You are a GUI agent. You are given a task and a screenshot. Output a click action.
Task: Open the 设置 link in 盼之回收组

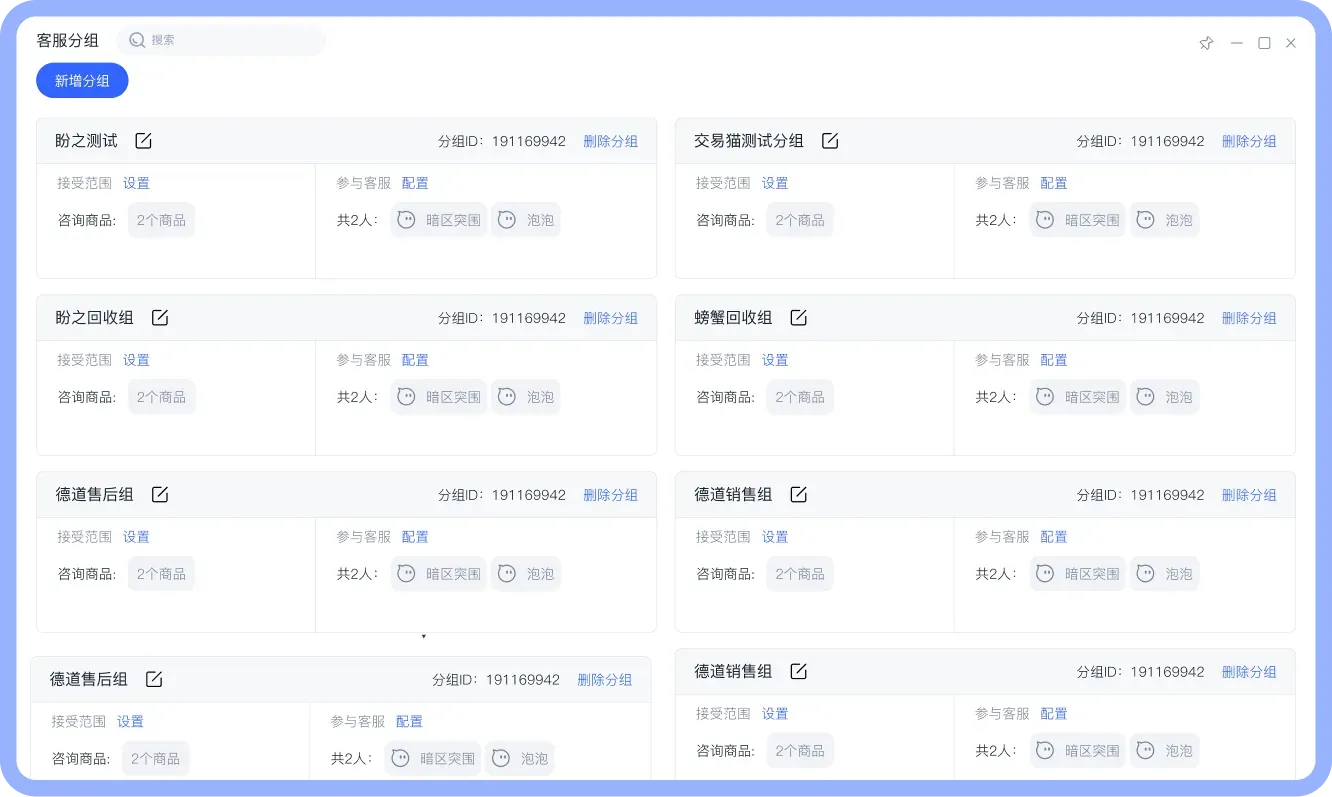click(136, 360)
